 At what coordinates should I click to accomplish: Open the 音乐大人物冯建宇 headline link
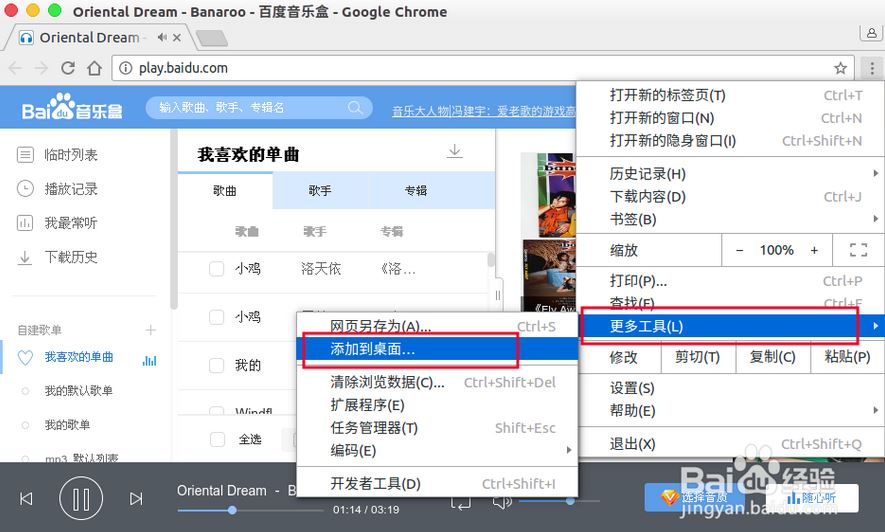(x=484, y=111)
